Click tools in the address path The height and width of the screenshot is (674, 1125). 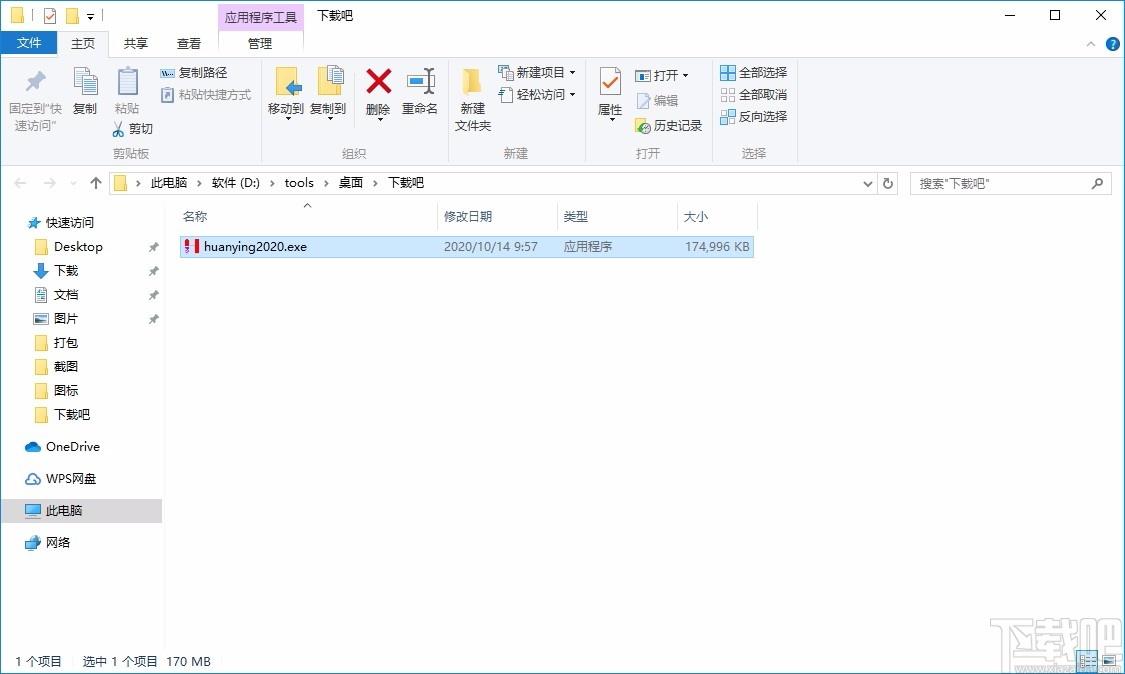(x=299, y=183)
